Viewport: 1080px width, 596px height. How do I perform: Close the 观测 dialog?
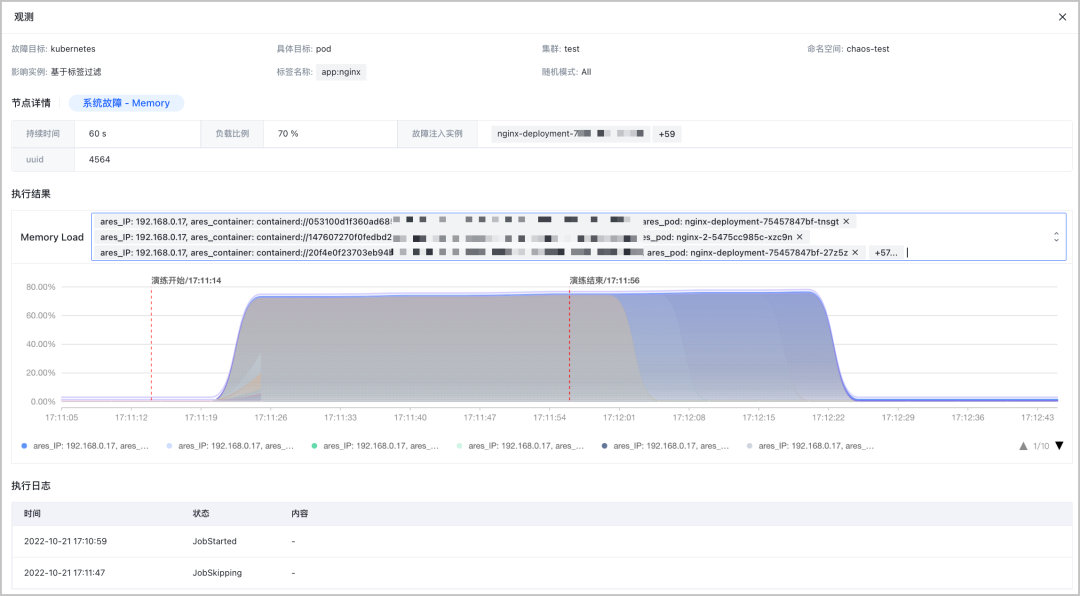(1062, 17)
